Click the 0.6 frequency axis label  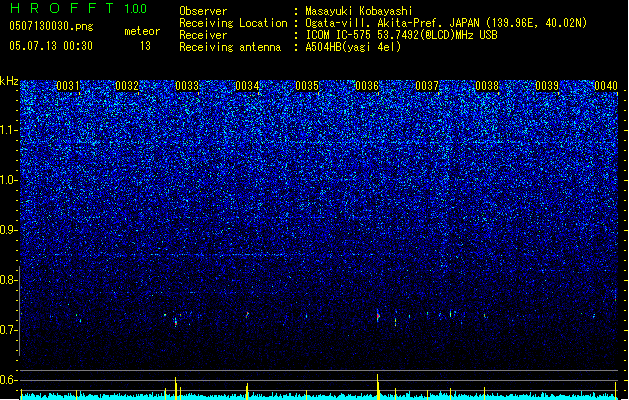[8, 380]
